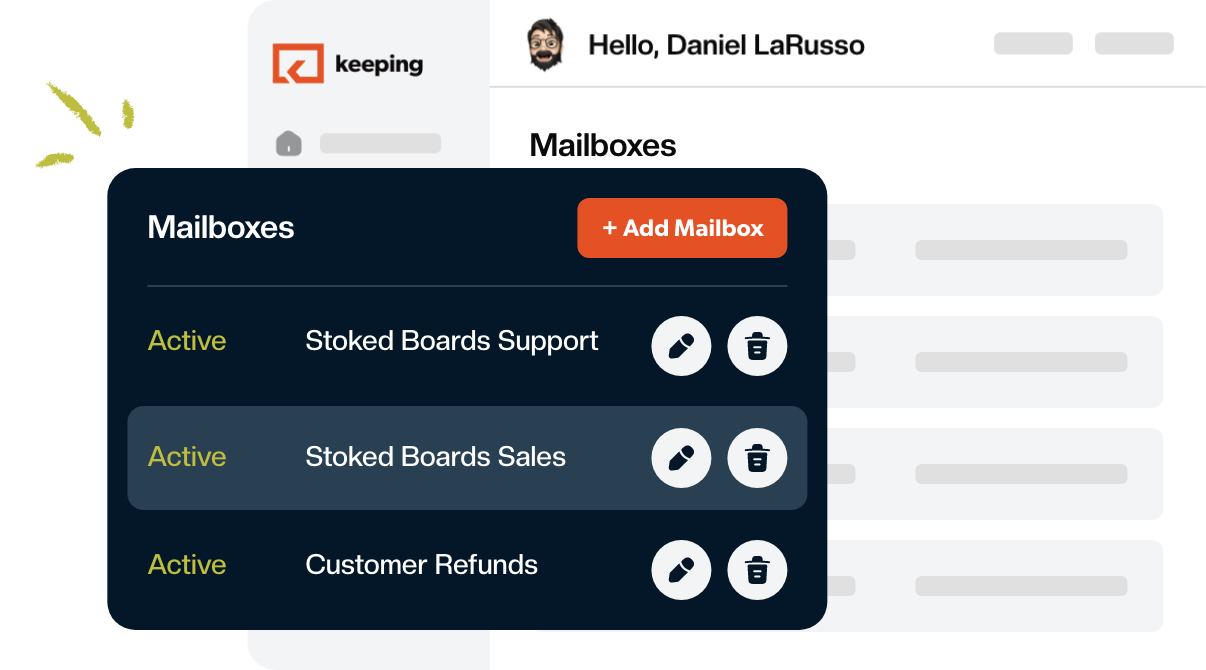Select the Stoked Boards Sales mailbox name
1206x670 pixels.
[436, 456]
